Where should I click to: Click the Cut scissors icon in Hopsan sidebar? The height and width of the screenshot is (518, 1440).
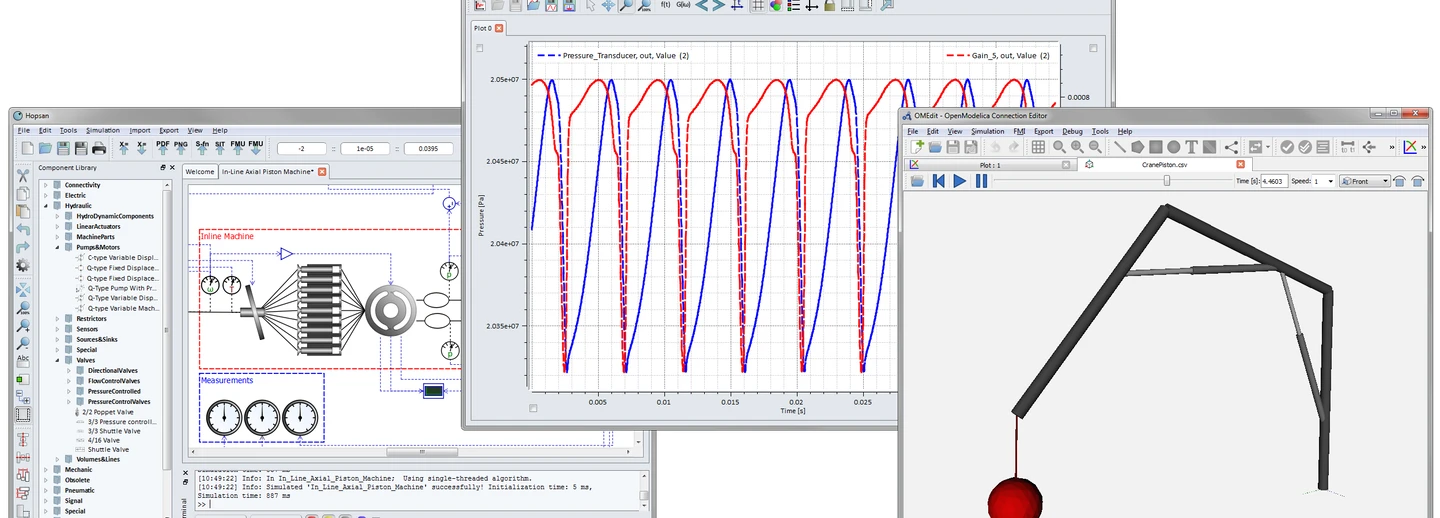coord(23,176)
